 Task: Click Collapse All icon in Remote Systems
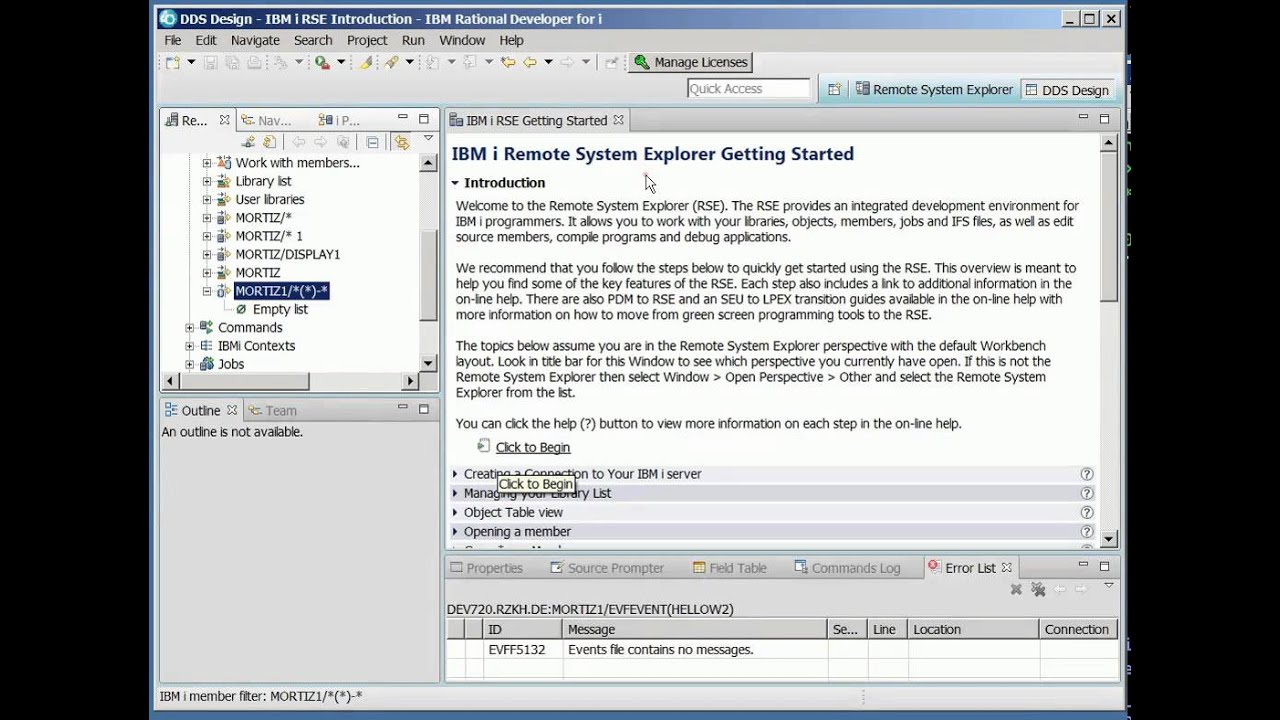(x=372, y=142)
